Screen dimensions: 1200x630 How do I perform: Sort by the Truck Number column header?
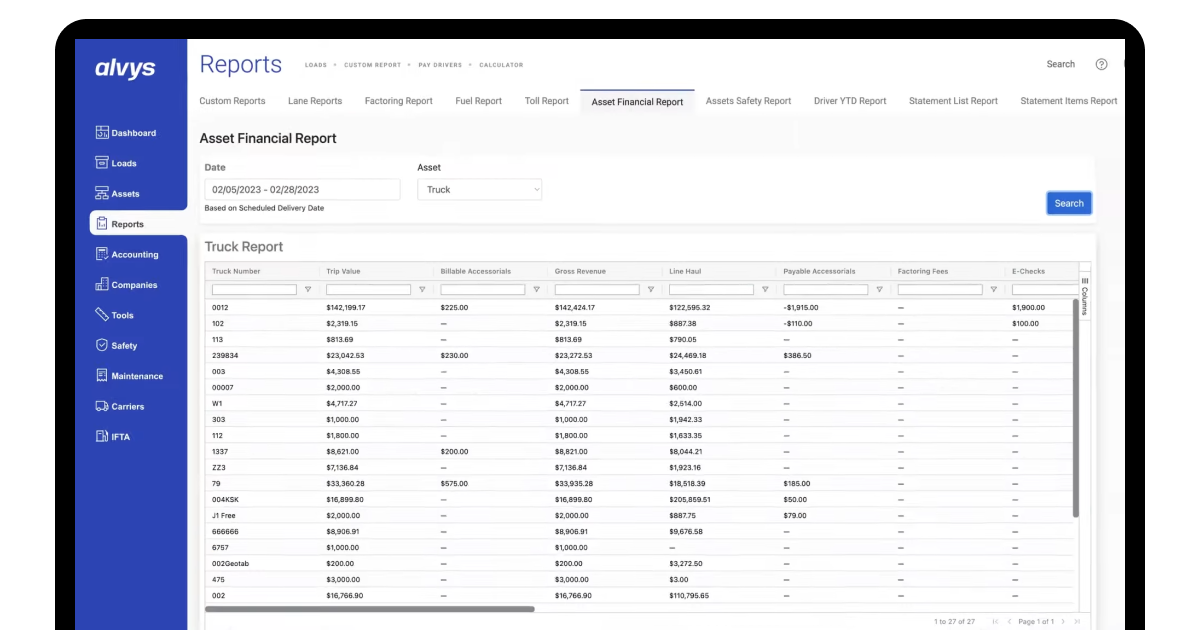pyautogui.click(x=236, y=271)
